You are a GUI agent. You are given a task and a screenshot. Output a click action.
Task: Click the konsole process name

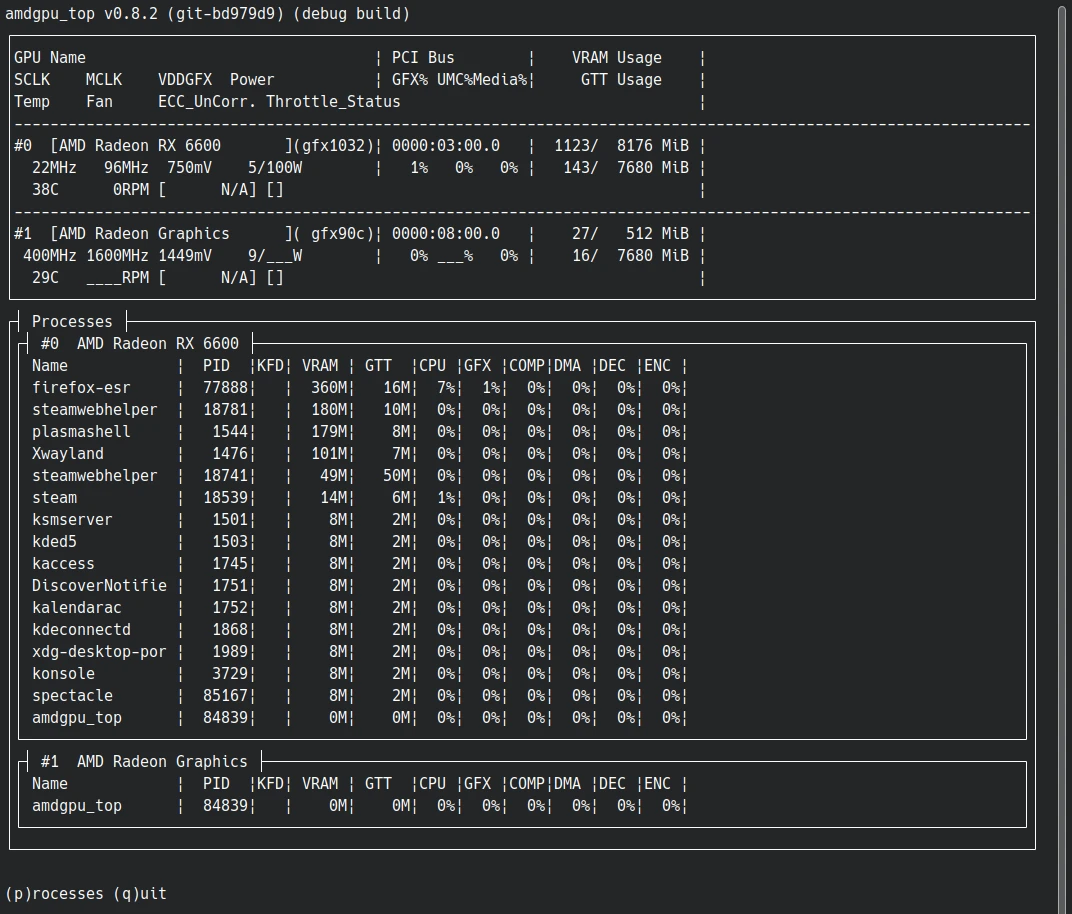(x=63, y=673)
